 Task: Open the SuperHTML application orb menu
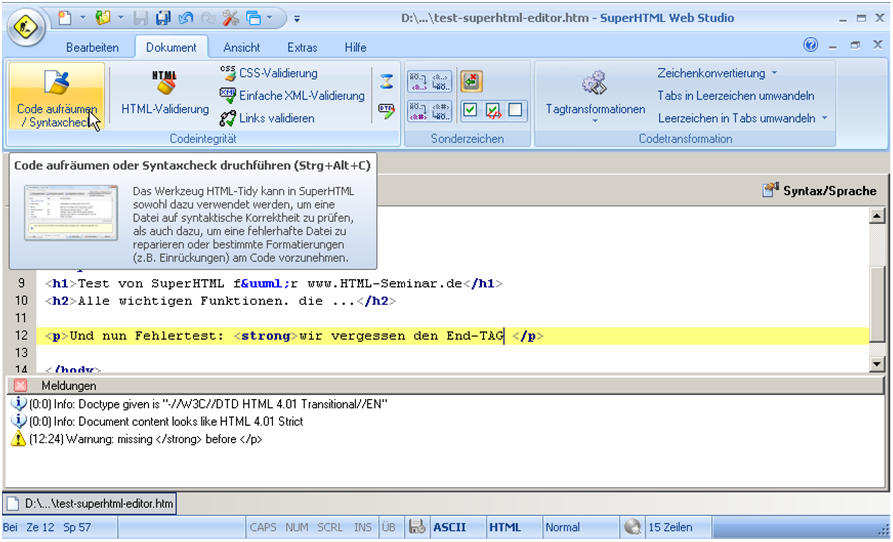[26, 27]
